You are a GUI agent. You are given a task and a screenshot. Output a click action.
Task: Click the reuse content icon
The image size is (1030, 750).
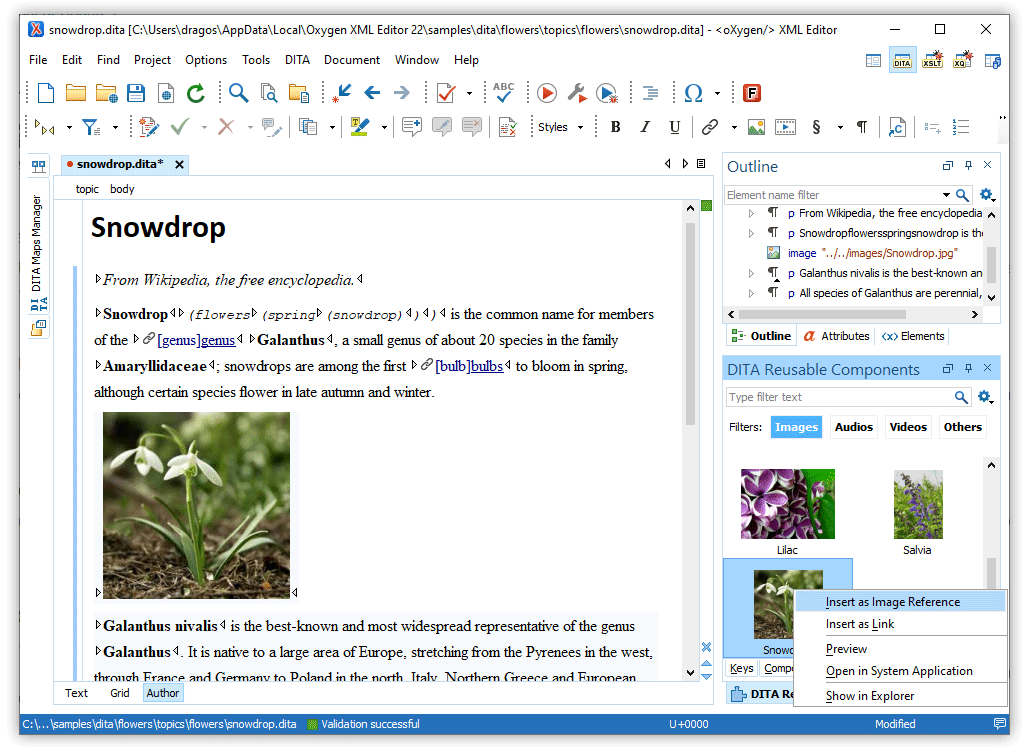click(897, 127)
